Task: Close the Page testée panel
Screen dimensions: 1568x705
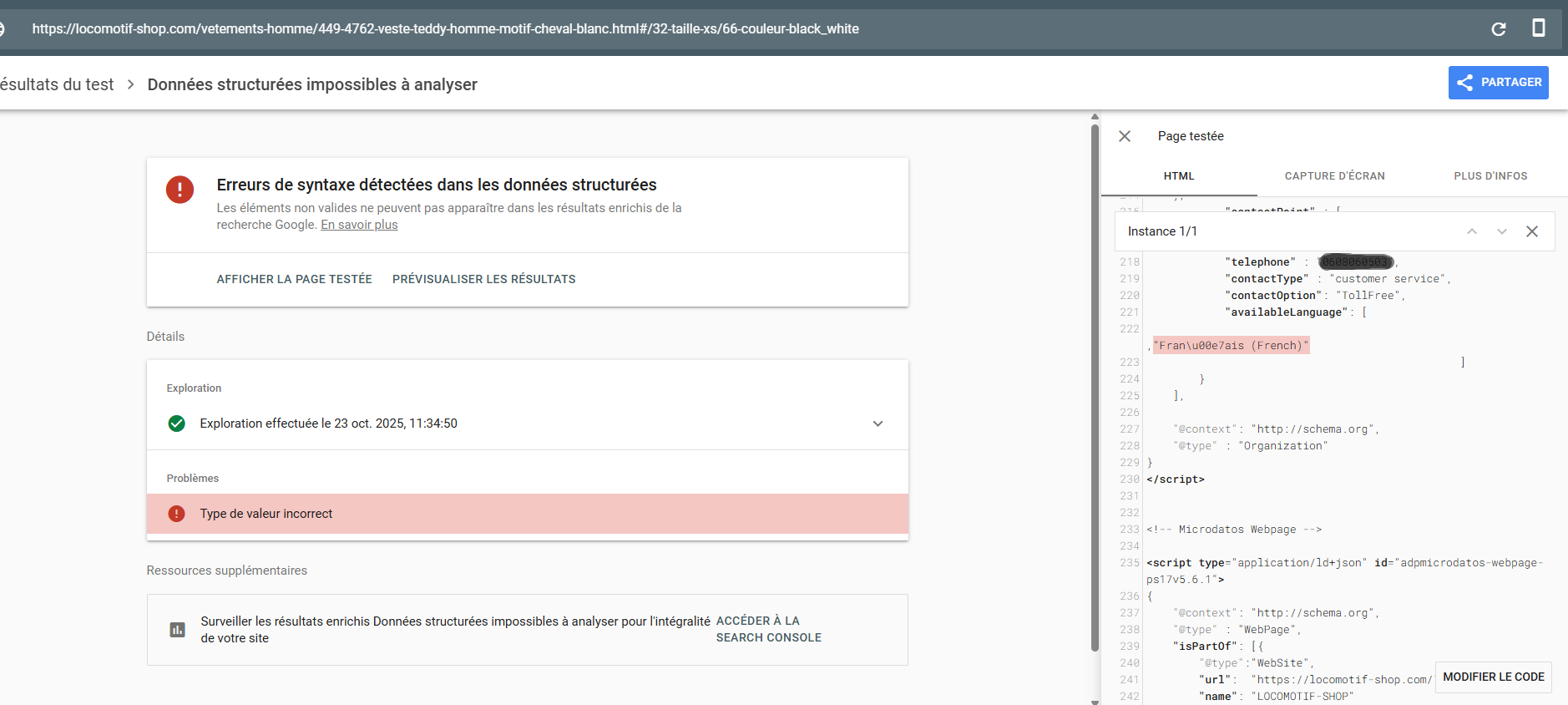Action: click(1125, 136)
